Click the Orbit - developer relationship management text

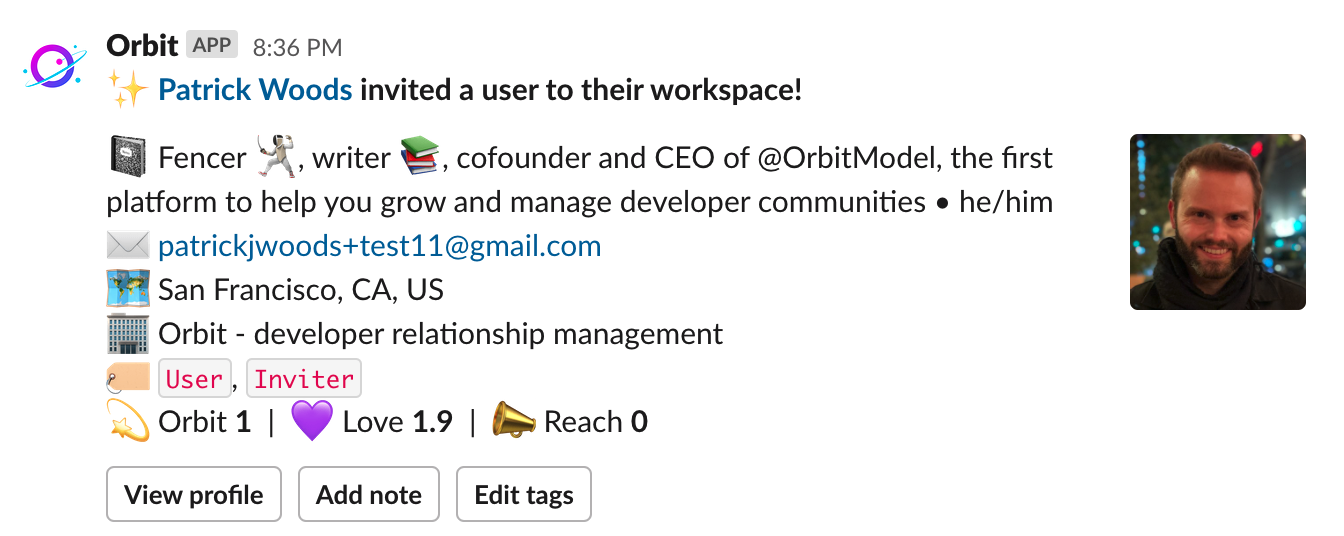[x=441, y=334]
